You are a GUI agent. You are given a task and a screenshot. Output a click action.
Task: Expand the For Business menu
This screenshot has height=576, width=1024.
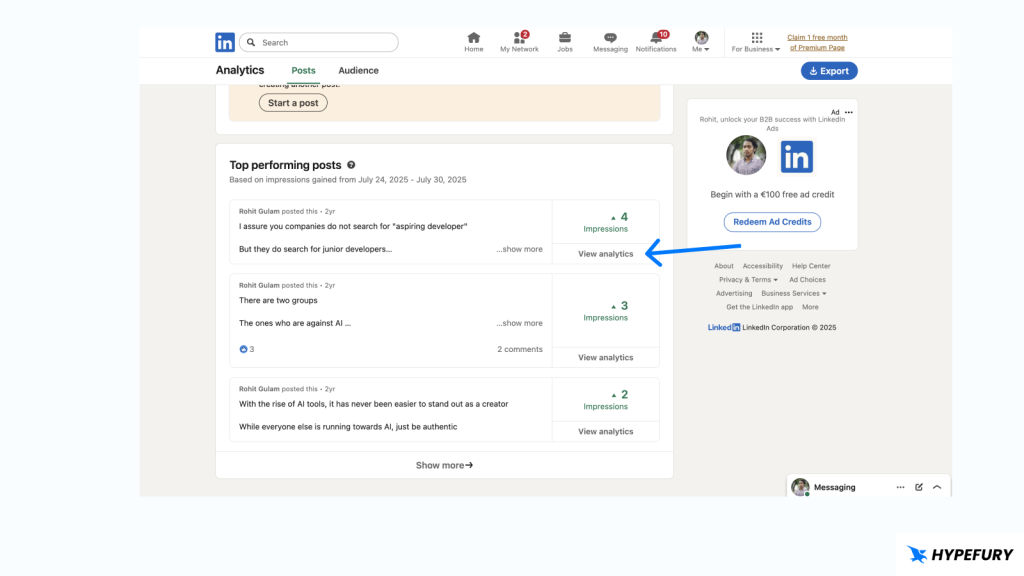(756, 42)
